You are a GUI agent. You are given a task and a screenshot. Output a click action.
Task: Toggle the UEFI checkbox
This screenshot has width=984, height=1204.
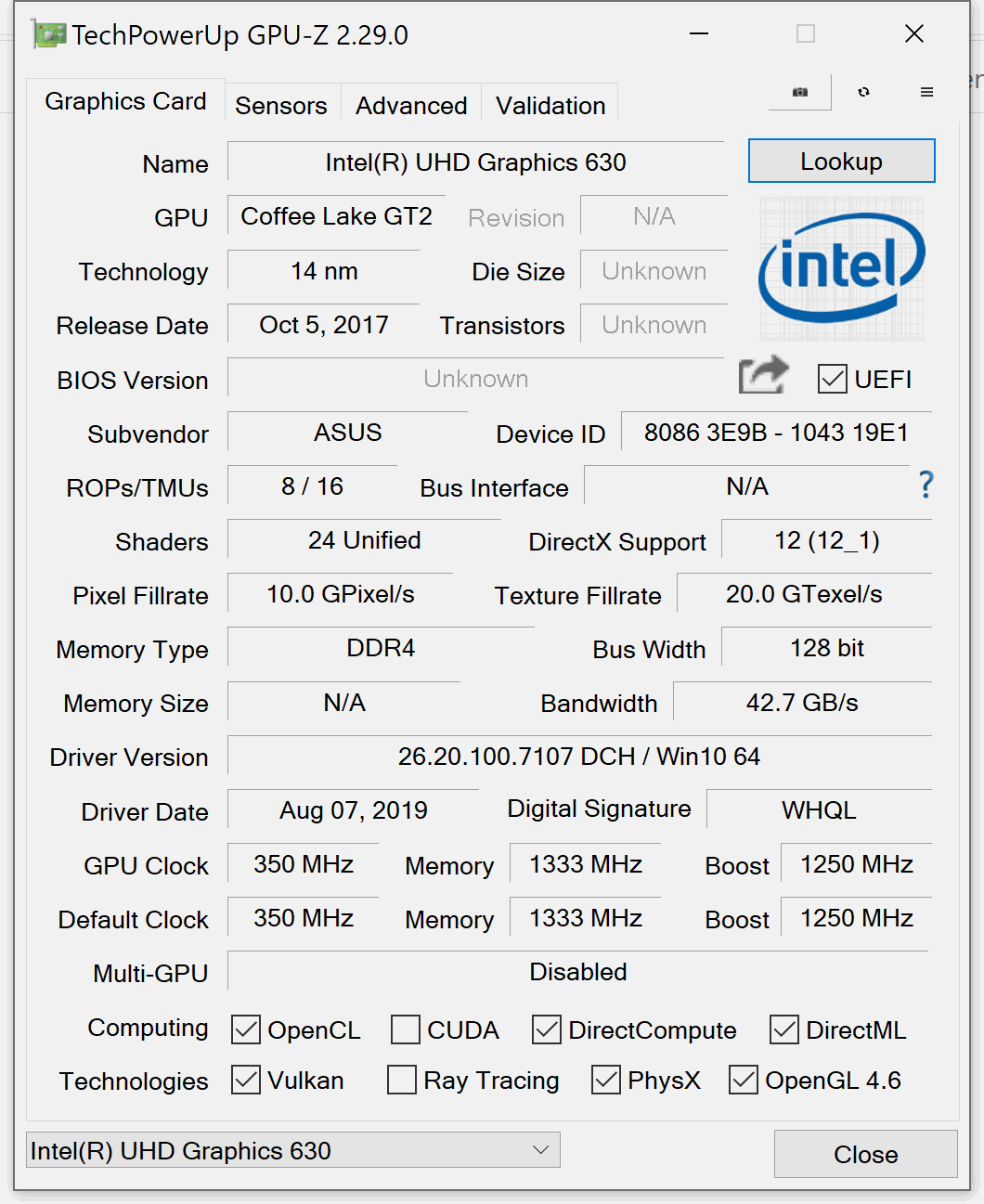point(833,379)
